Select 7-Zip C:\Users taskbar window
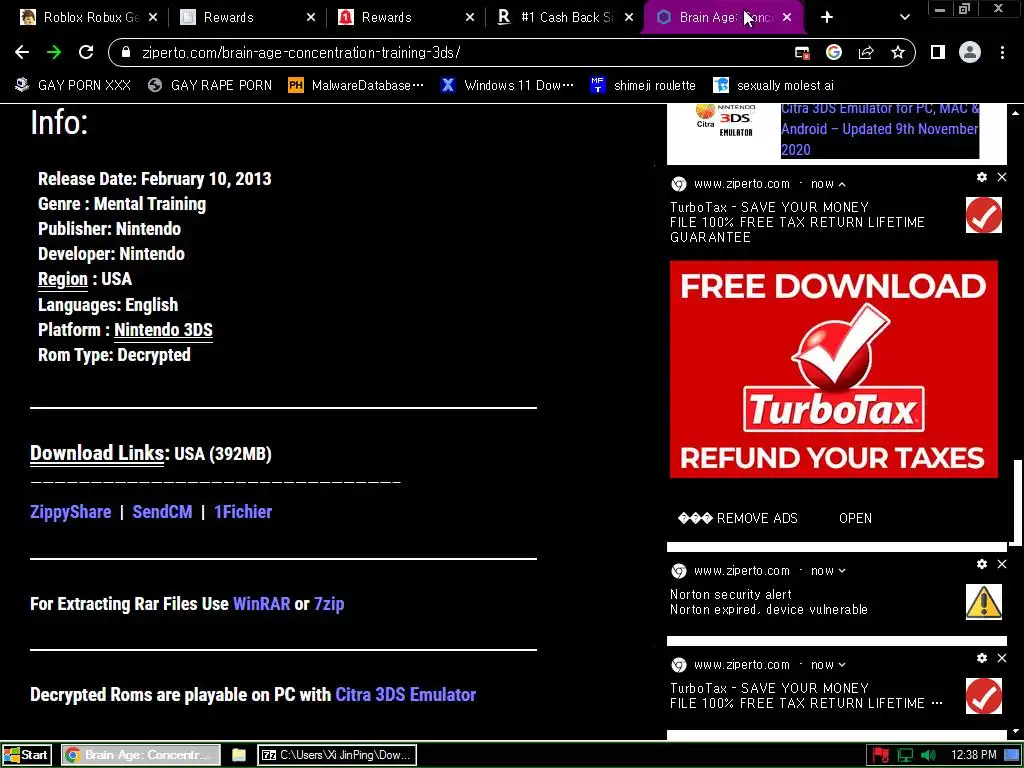Viewport: 1024px width, 768px height. (336, 755)
